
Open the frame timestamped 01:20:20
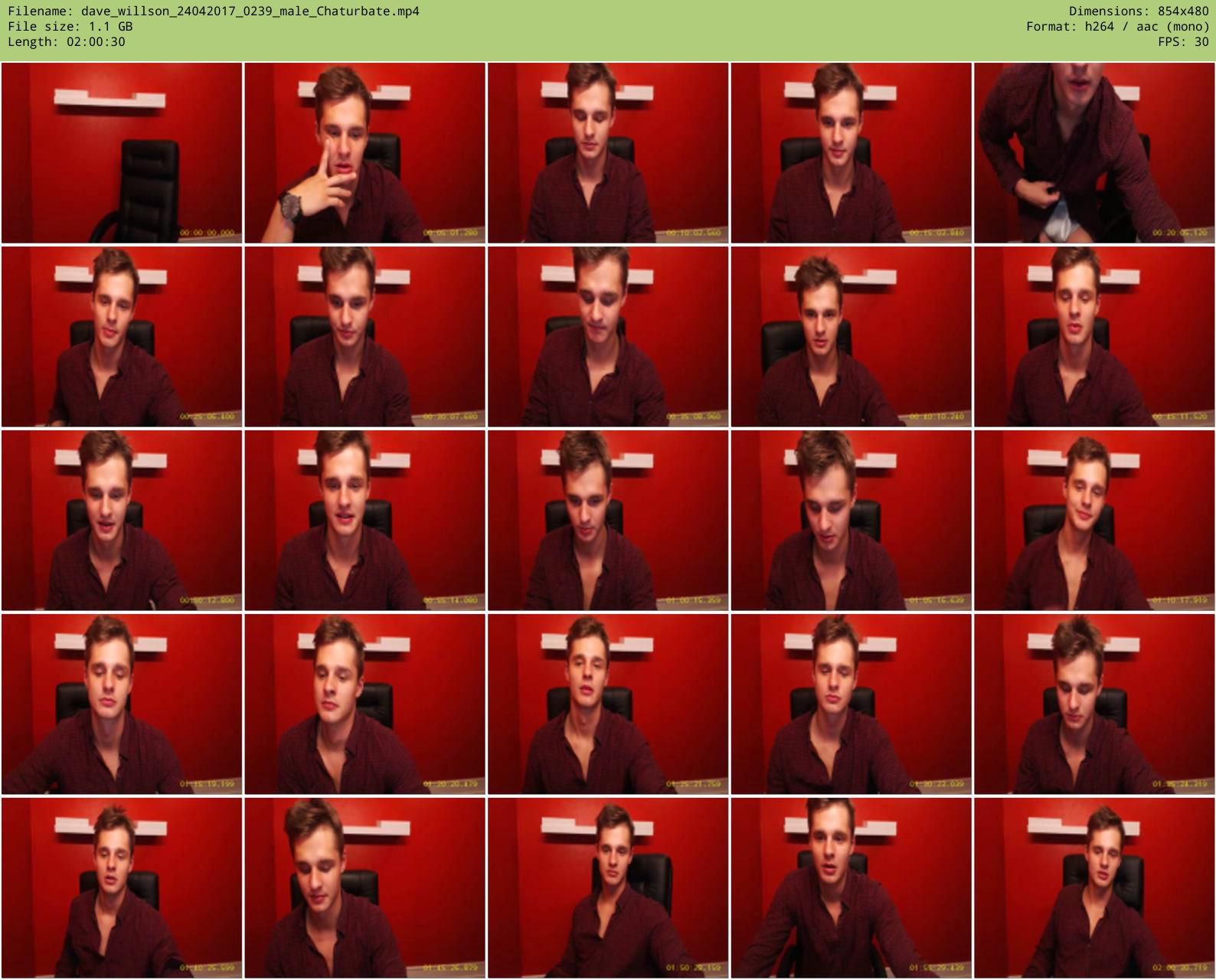pyautogui.click(x=364, y=704)
